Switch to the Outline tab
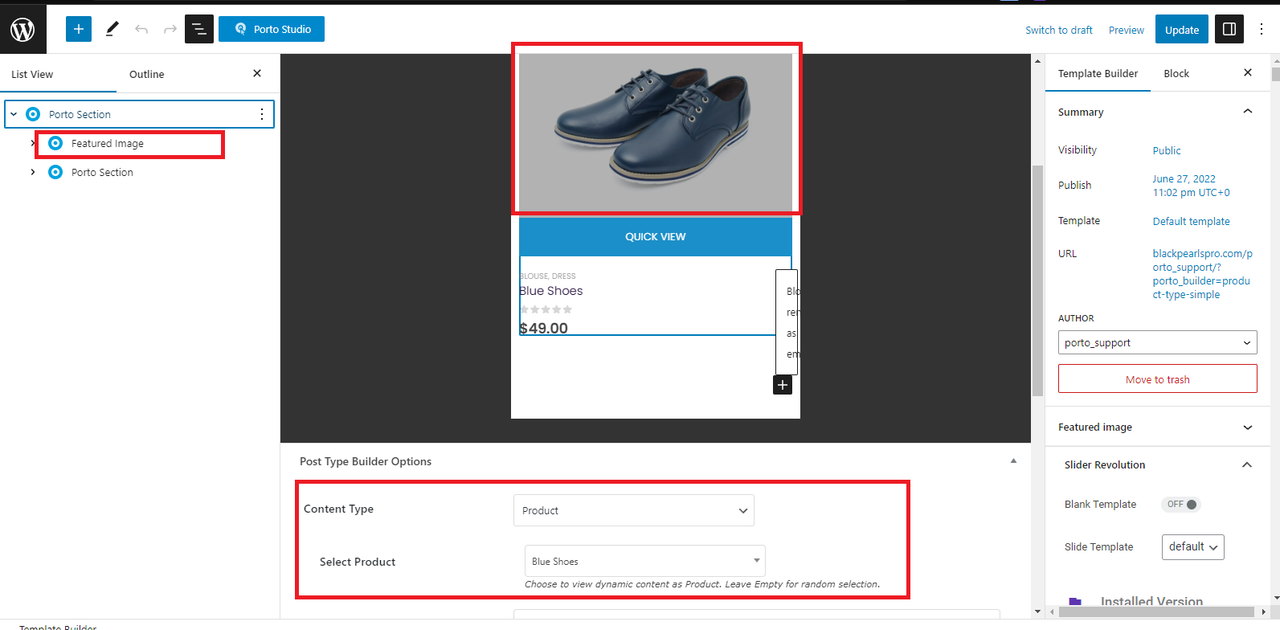The image size is (1280, 630). (x=147, y=74)
